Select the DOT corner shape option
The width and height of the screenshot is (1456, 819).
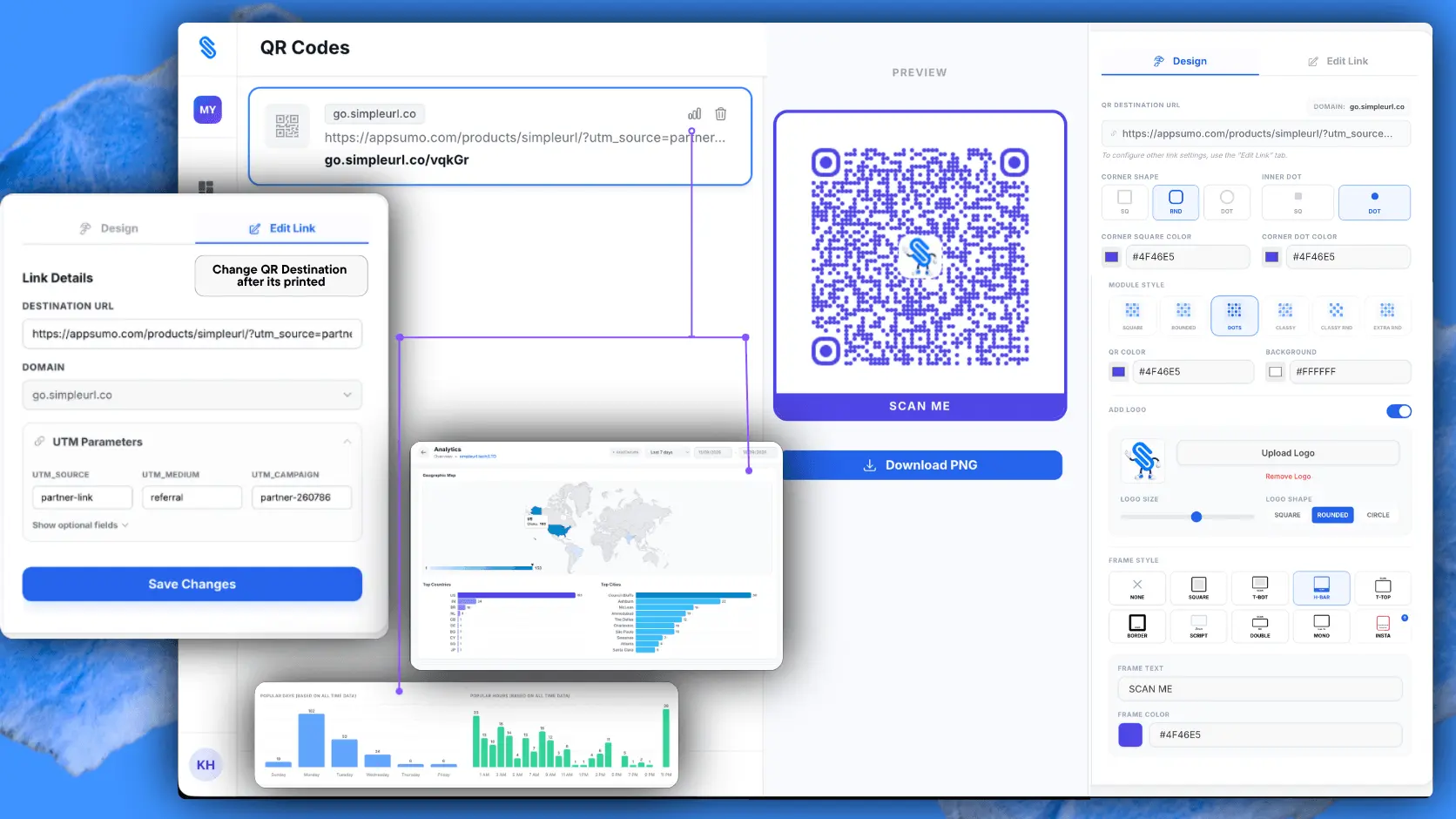click(x=1227, y=202)
